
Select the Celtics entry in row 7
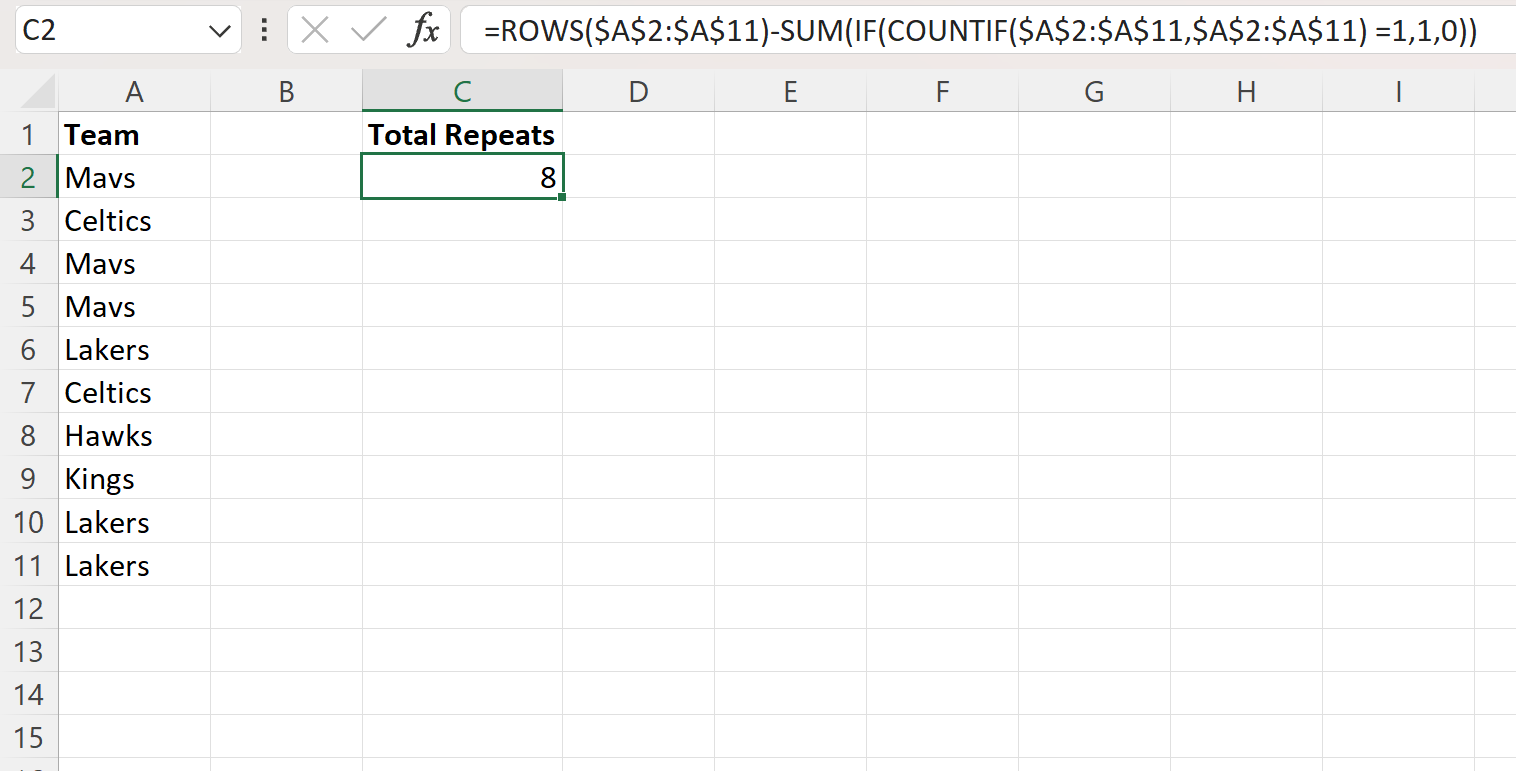[x=134, y=392]
